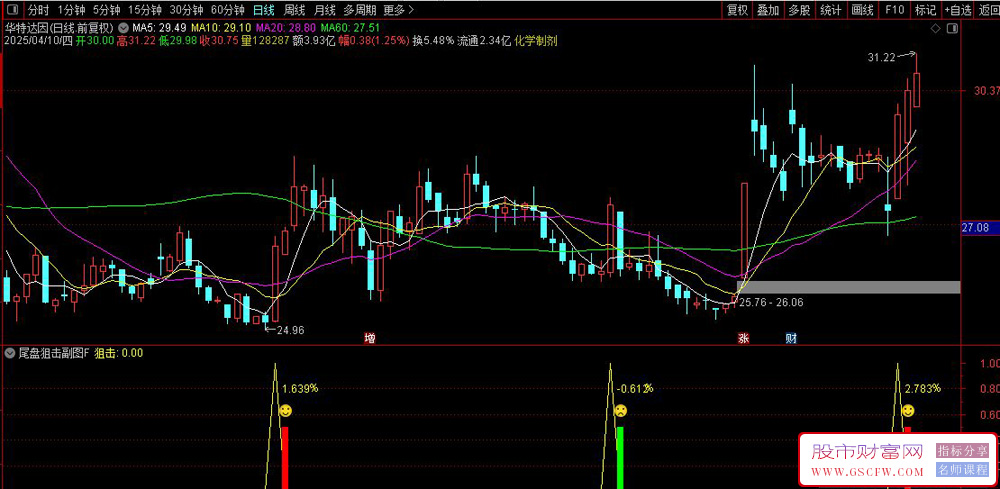Click the gray gap zone 25.76 - 26.06
The width and height of the screenshot is (1000, 489).
tap(848, 287)
